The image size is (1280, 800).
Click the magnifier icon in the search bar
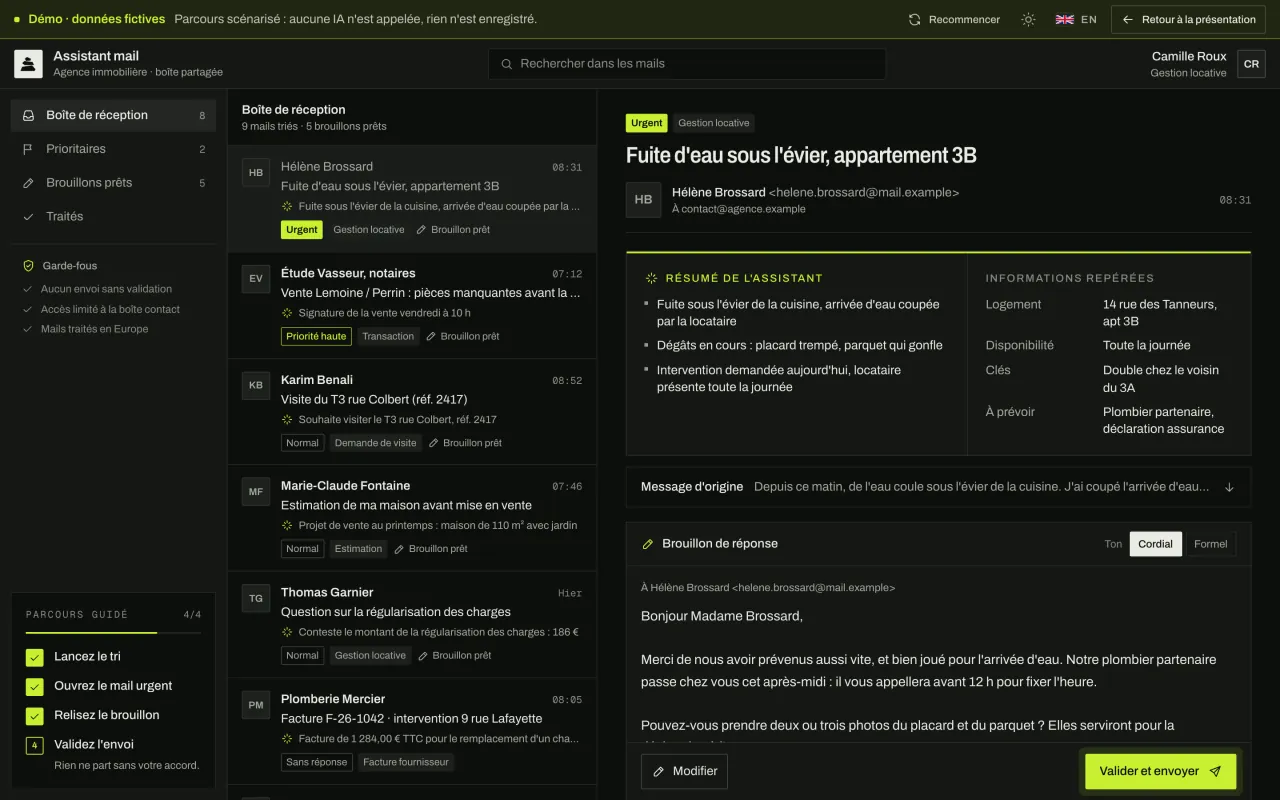pos(507,64)
